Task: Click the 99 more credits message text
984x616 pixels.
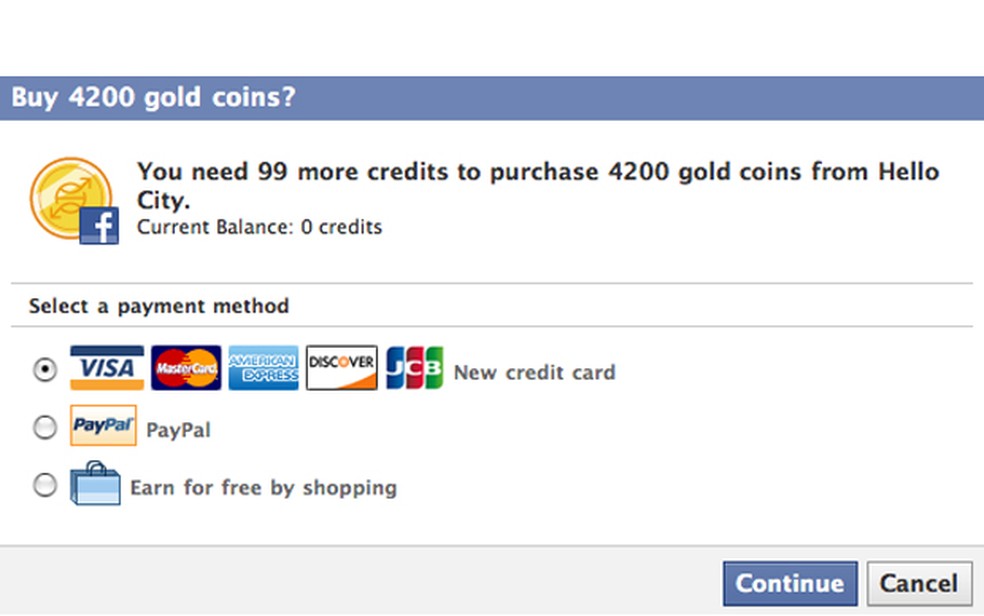Action: click(537, 172)
